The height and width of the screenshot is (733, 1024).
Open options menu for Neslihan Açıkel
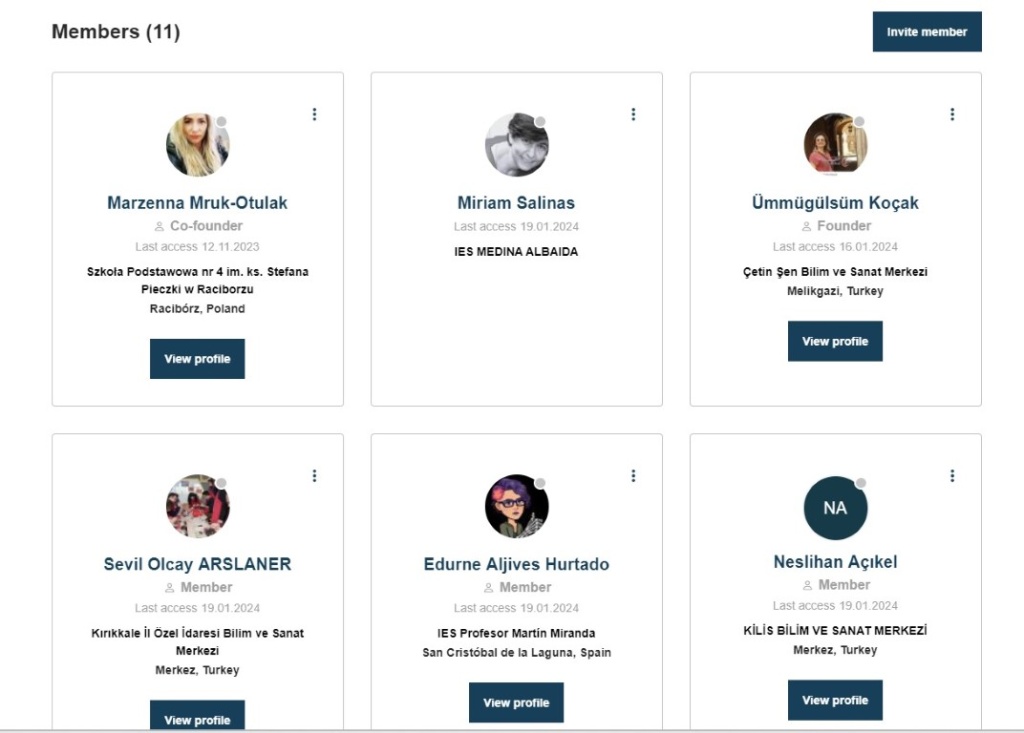pyautogui.click(x=952, y=476)
